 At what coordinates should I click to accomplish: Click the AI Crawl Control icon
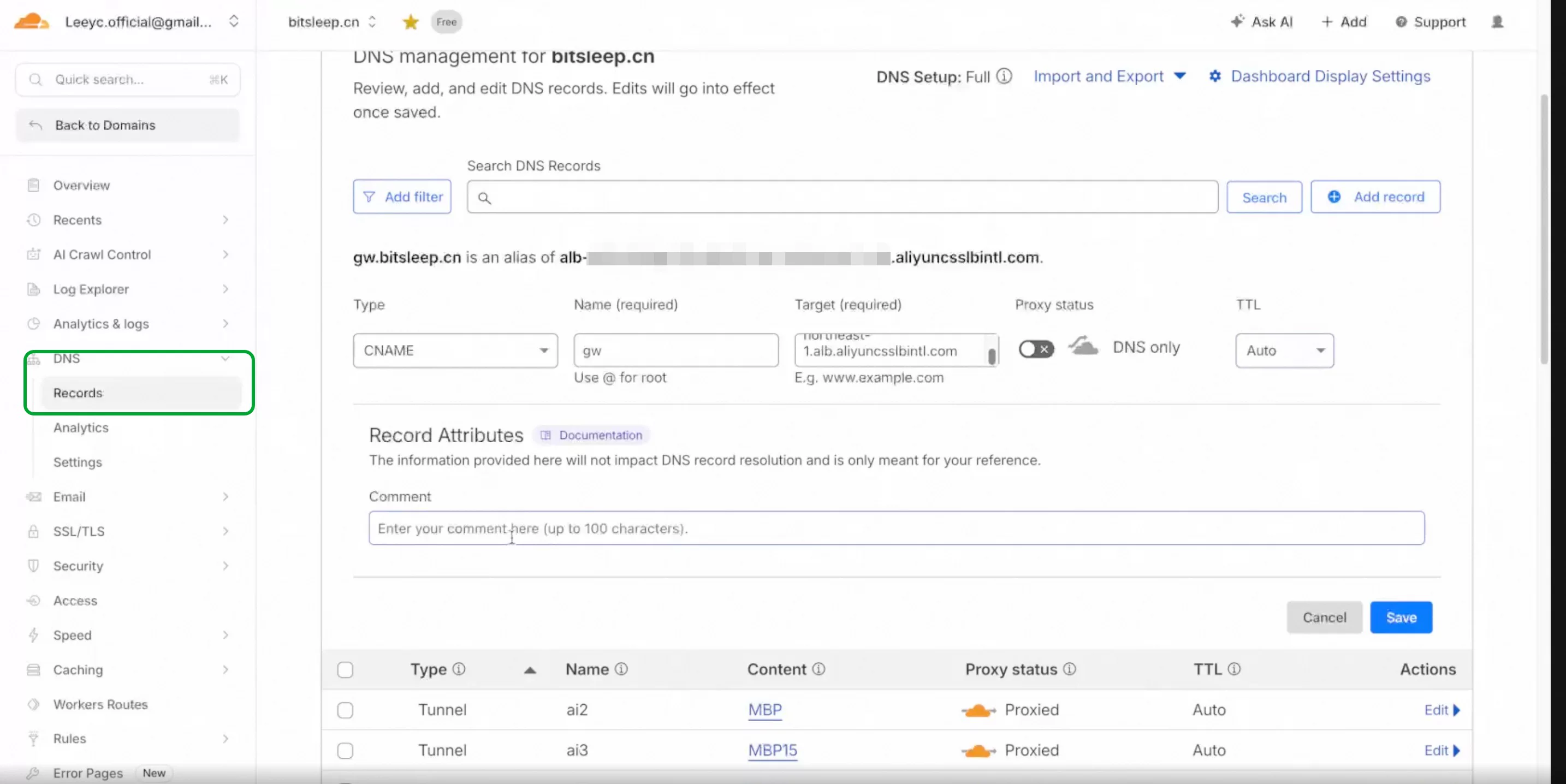pos(34,254)
